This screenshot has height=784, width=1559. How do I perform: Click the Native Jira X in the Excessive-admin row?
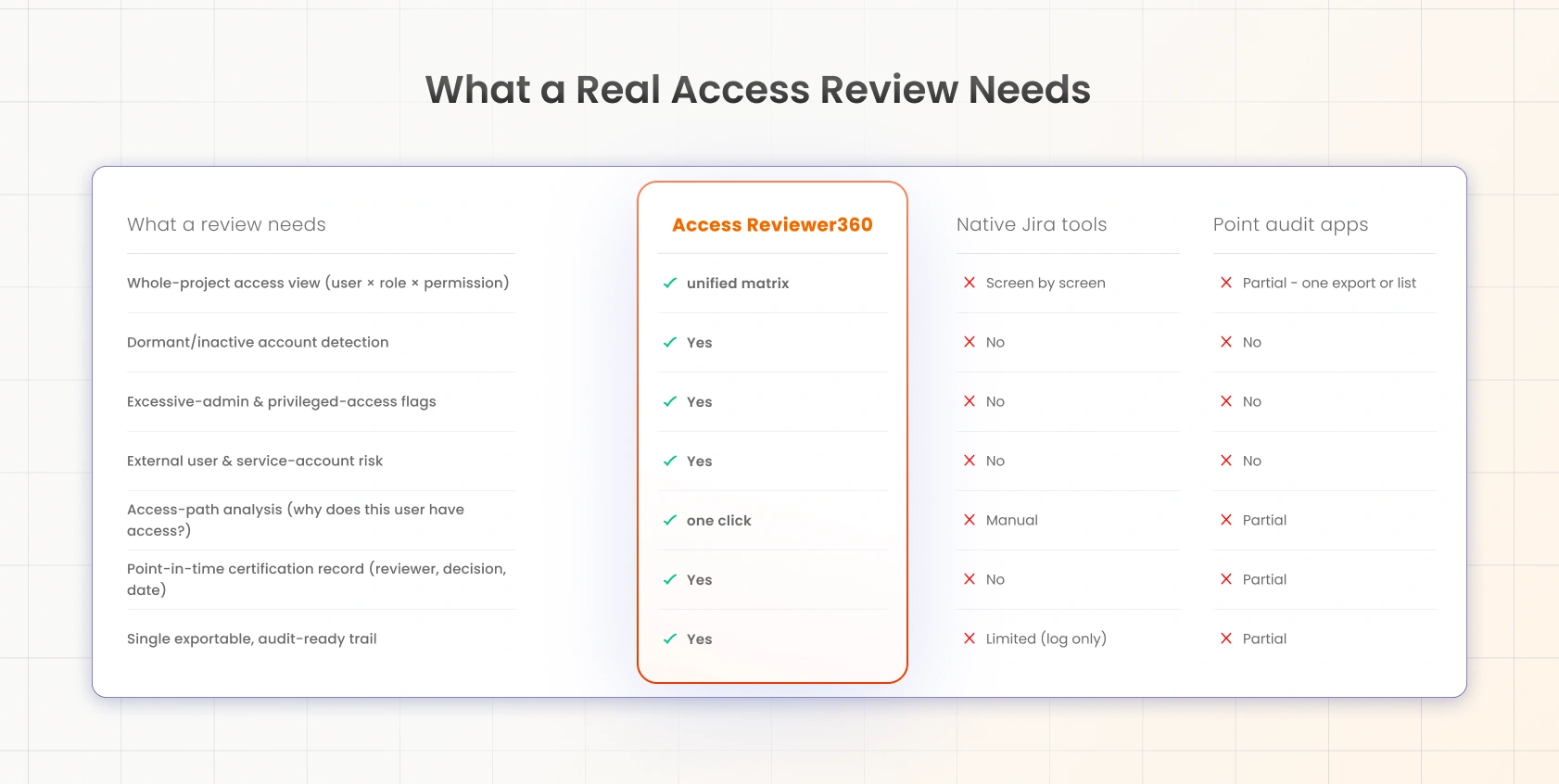click(970, 401)
